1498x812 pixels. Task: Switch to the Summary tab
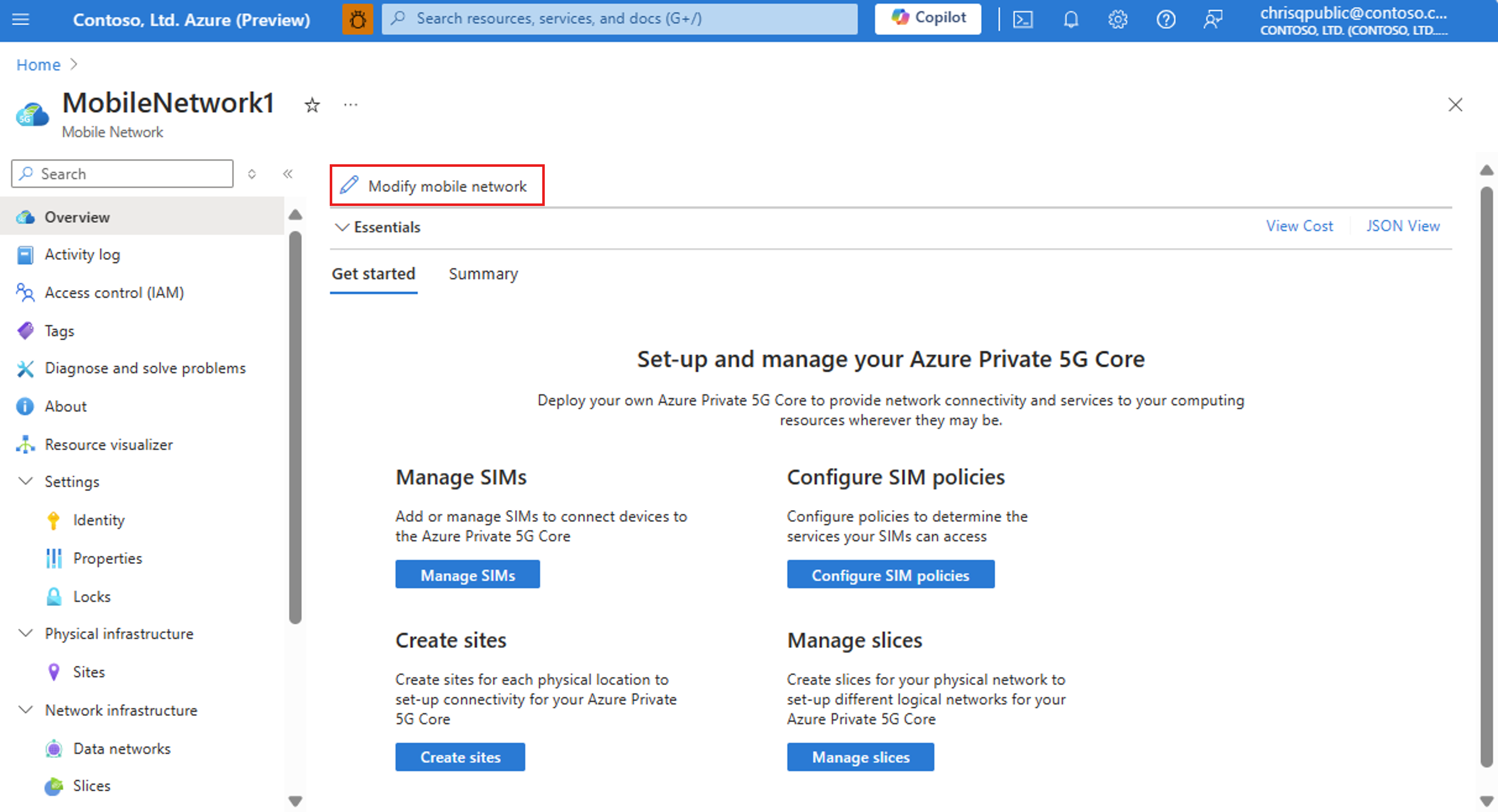(484, 273)
